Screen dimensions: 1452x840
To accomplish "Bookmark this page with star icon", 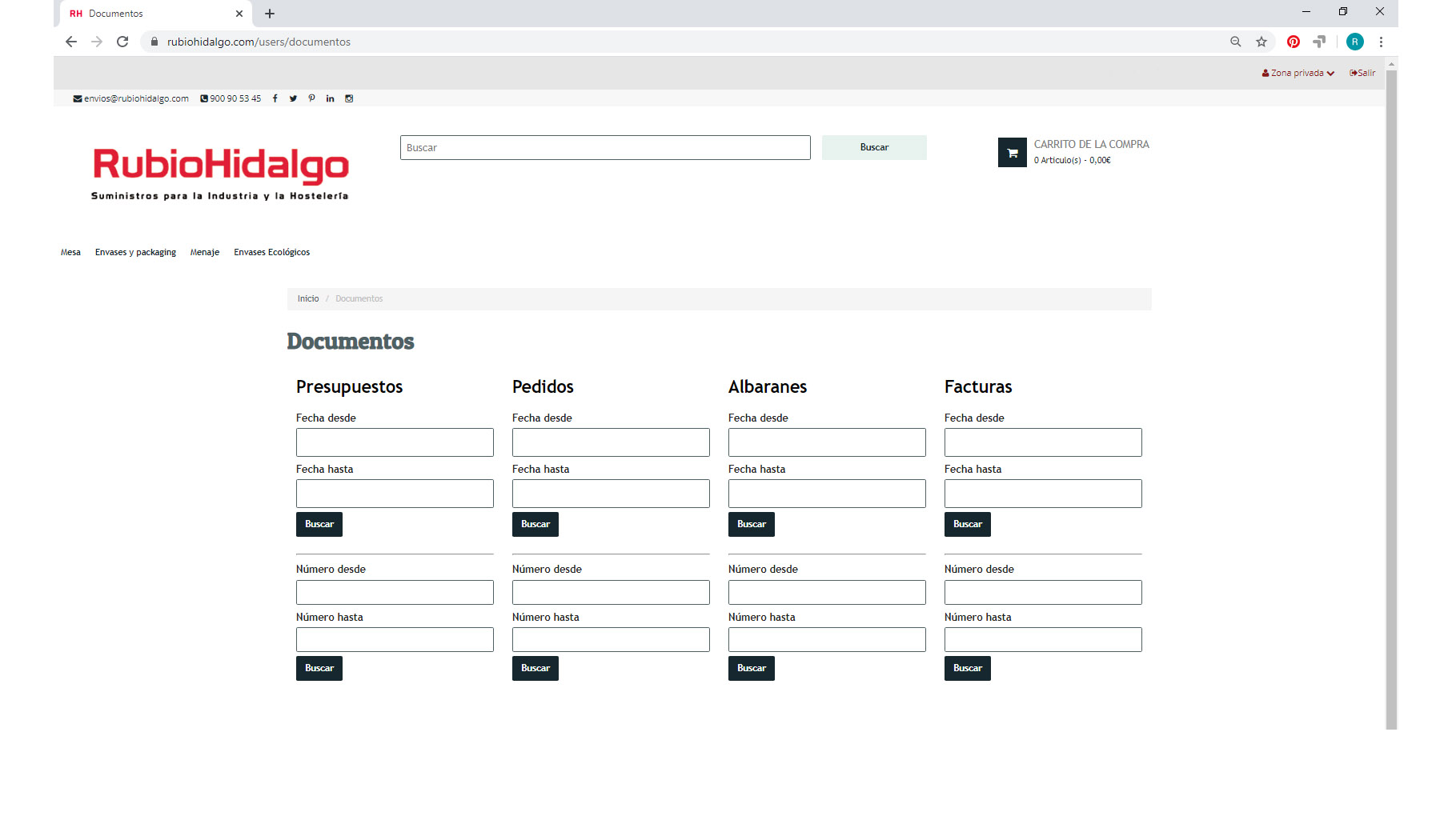I will tap(1261, 42).
